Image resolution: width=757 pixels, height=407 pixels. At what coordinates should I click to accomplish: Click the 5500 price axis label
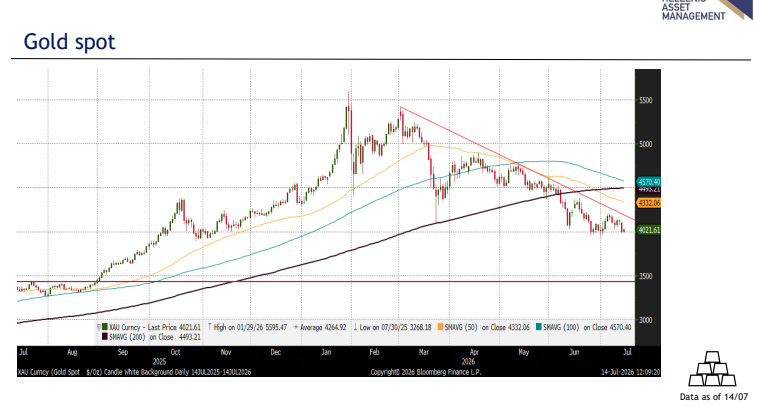[645, 100]
